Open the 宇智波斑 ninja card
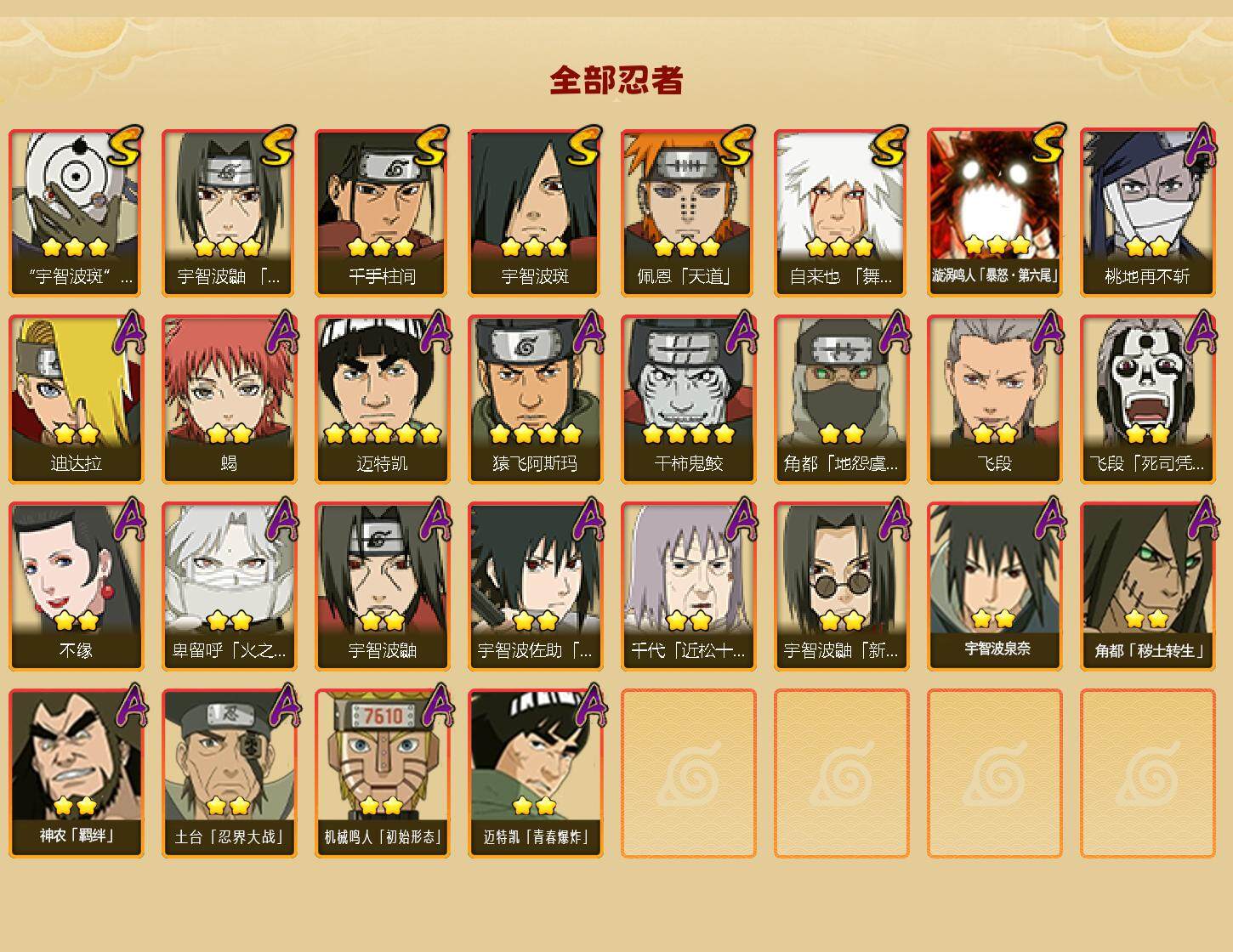 [x=536, y=212]
